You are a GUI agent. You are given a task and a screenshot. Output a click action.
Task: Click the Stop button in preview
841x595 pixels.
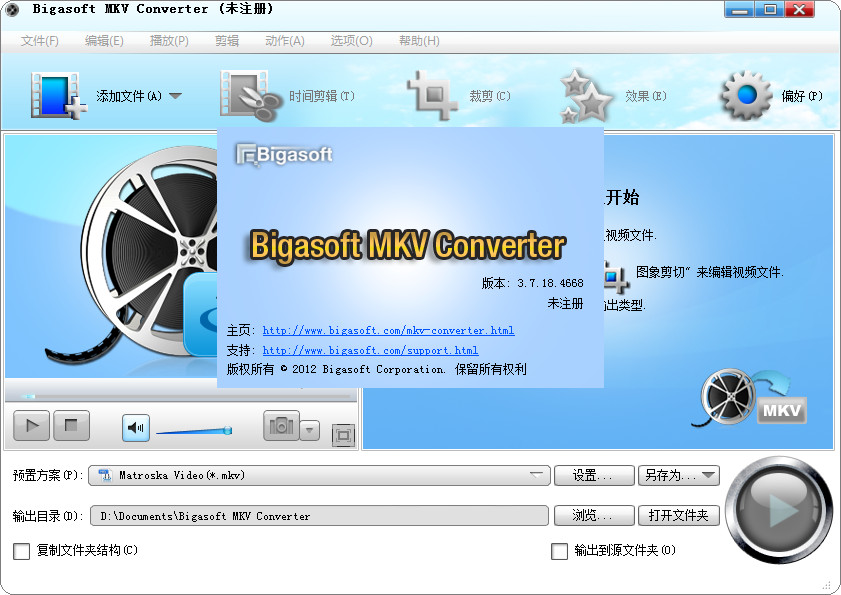tap(71, 426)
